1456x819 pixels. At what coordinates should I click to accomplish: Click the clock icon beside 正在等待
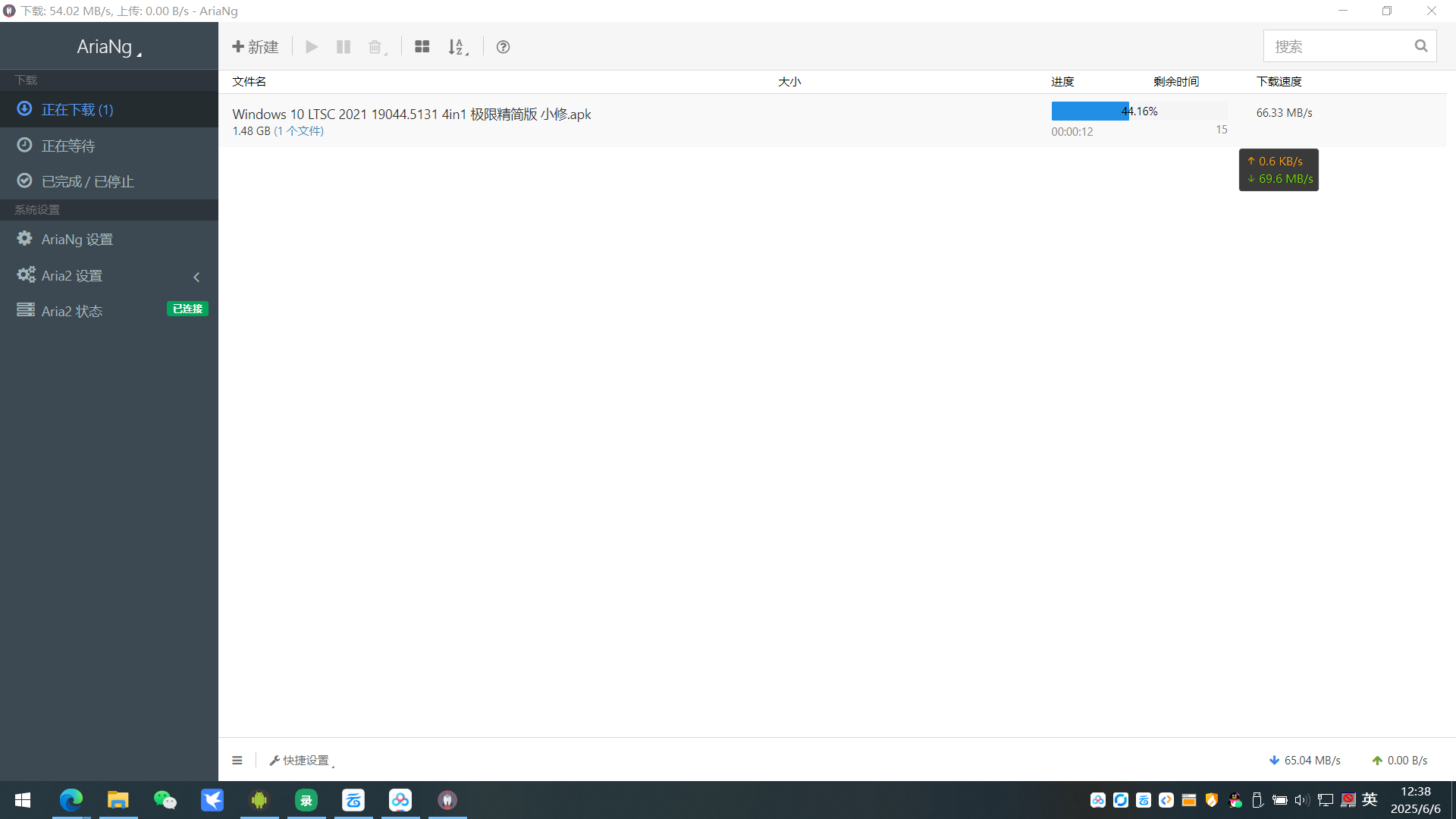pos(24,145)
